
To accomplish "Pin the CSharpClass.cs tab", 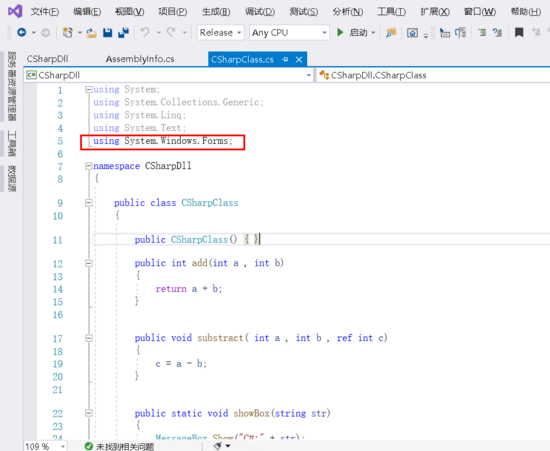I will (x=285, y=59).
